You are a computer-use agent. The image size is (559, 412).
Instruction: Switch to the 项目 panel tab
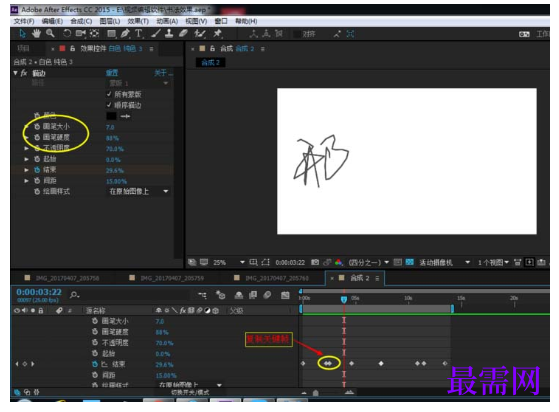pos(24,48)
